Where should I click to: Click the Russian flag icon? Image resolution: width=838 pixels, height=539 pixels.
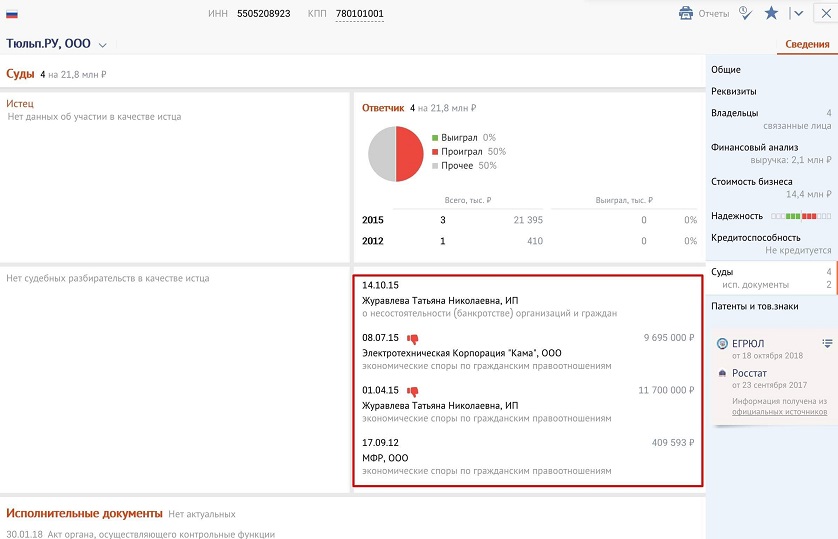[12, 14]
